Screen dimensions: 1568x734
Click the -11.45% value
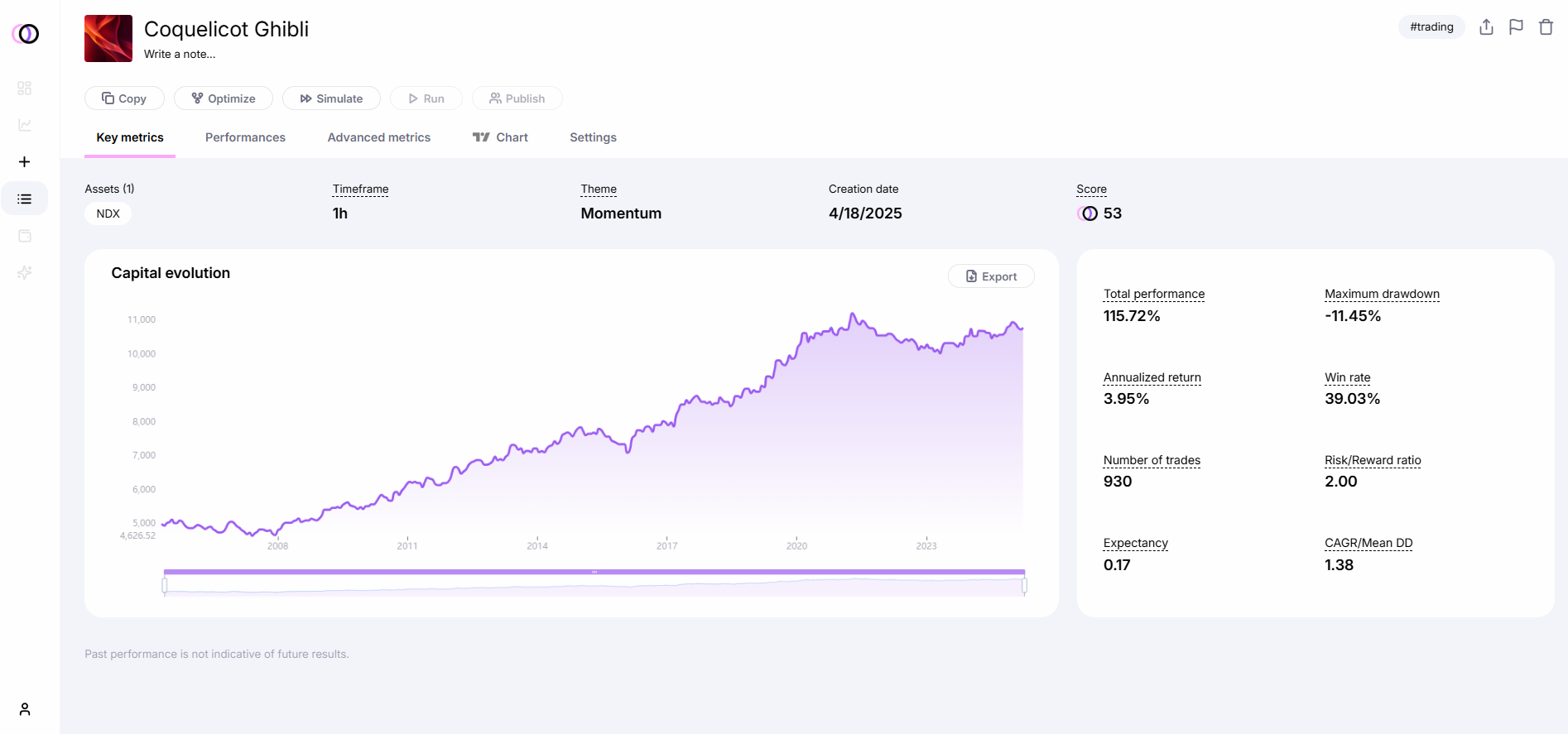(1353, 316)
